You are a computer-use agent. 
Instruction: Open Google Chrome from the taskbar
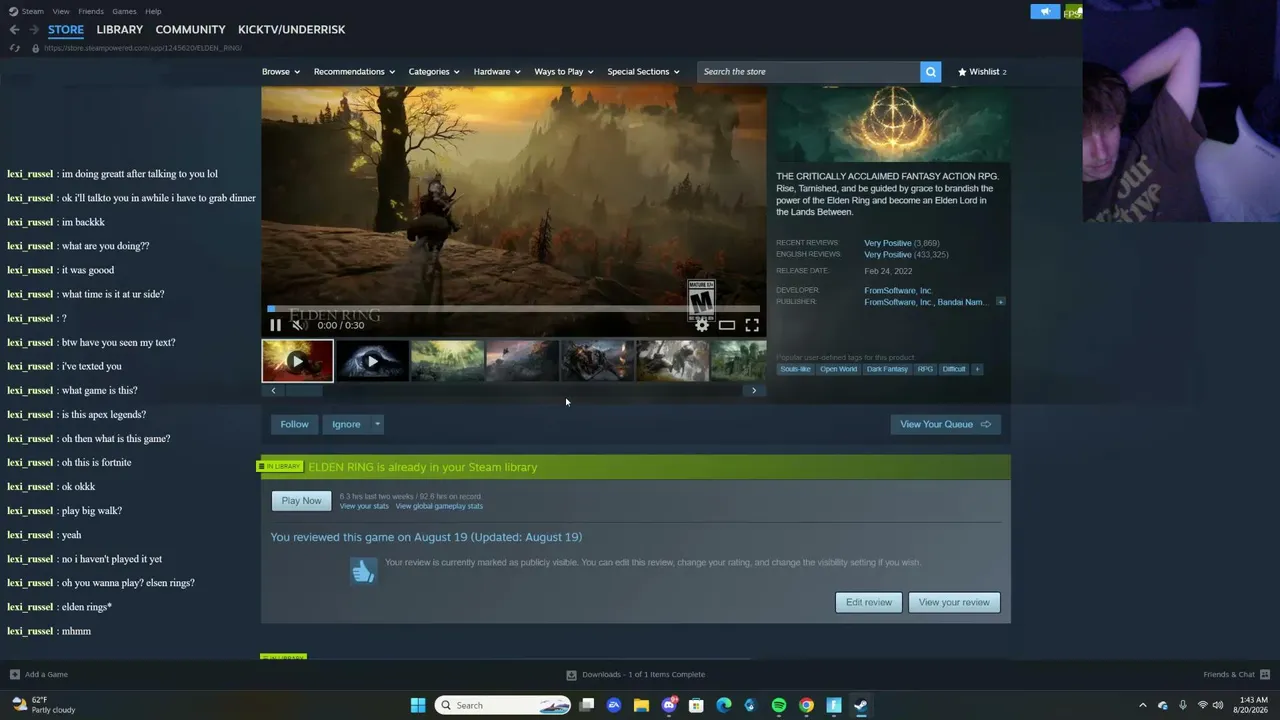click(x=806, y=705)
